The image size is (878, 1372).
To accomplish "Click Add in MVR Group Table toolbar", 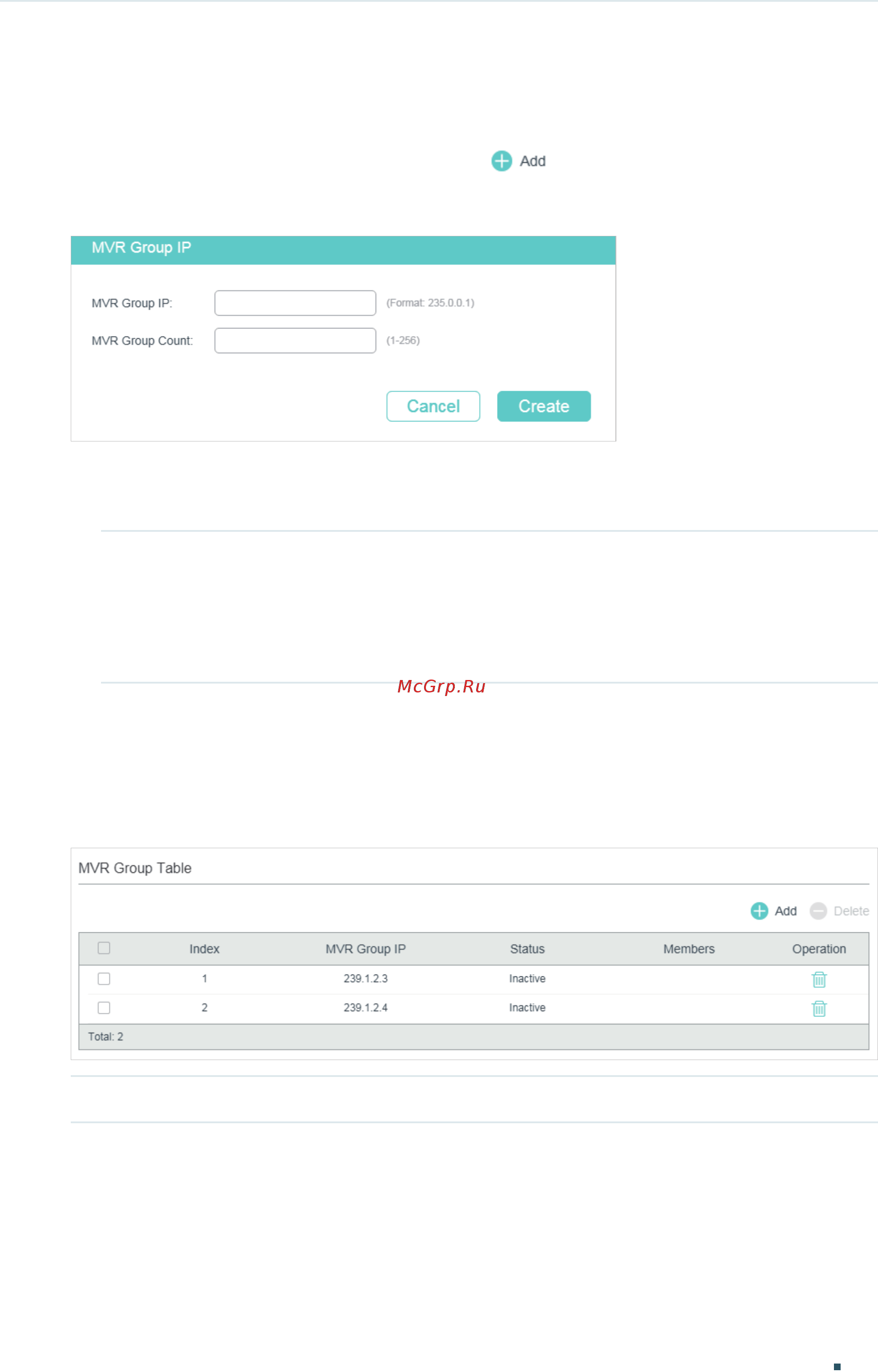I will pyautogui.click(x=774, y=911).
